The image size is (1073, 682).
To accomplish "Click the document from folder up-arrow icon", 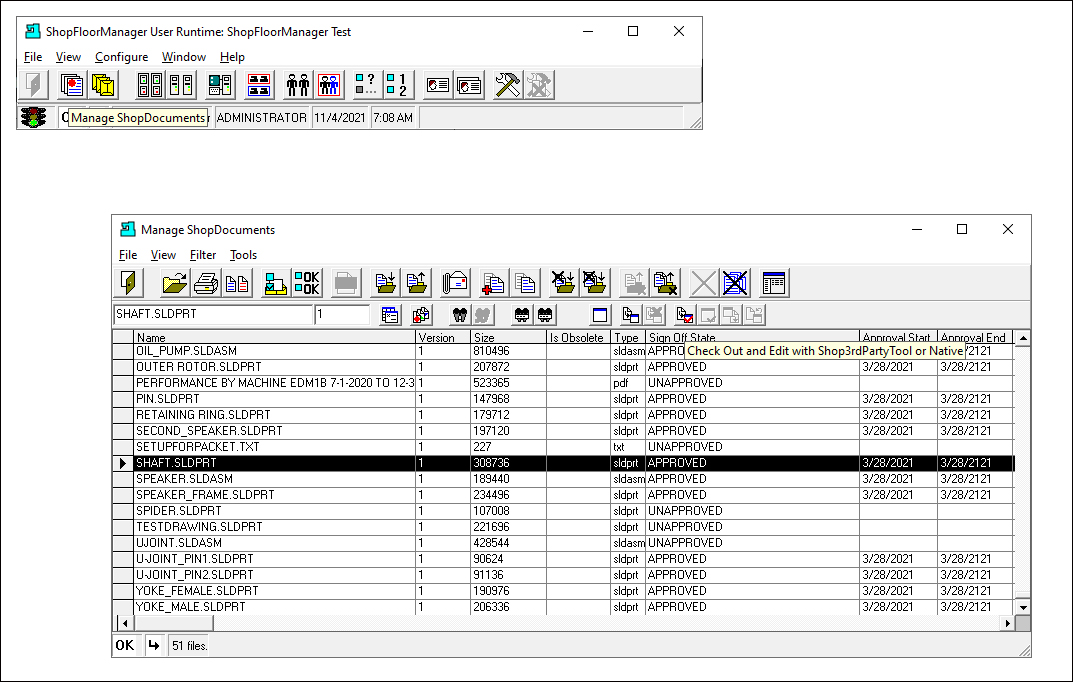I will (417, 283).
